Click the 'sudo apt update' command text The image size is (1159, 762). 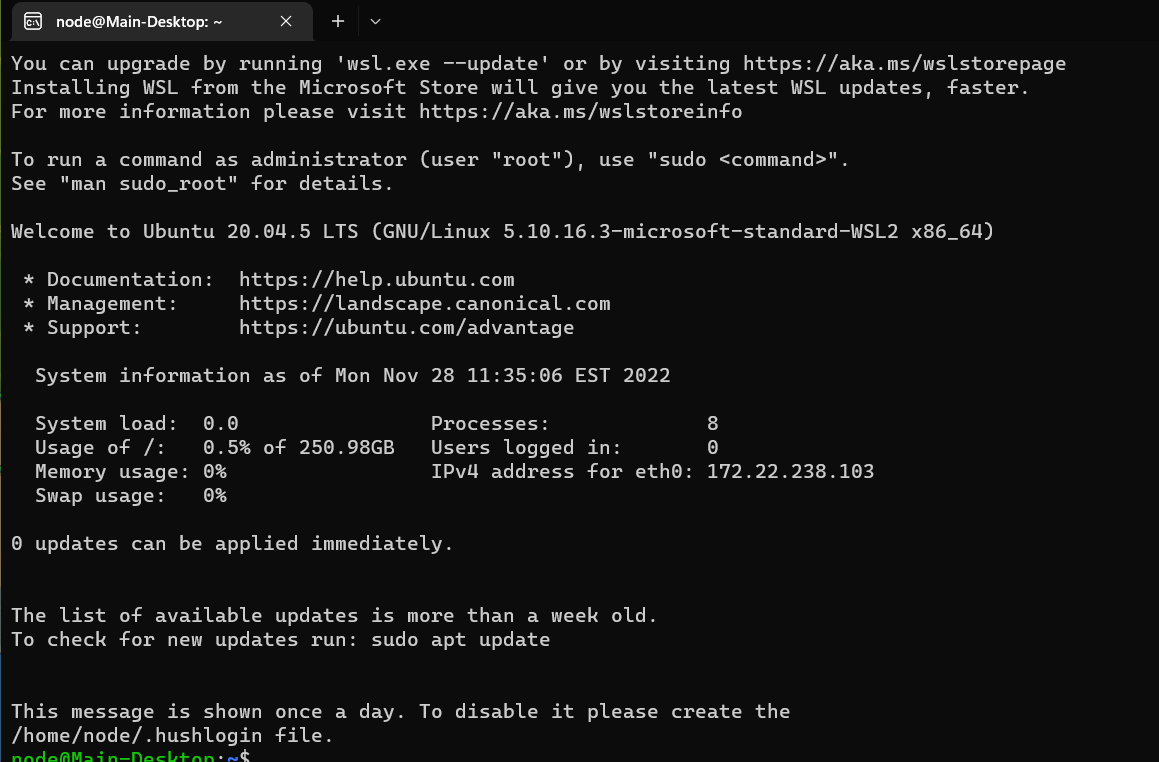460,639
